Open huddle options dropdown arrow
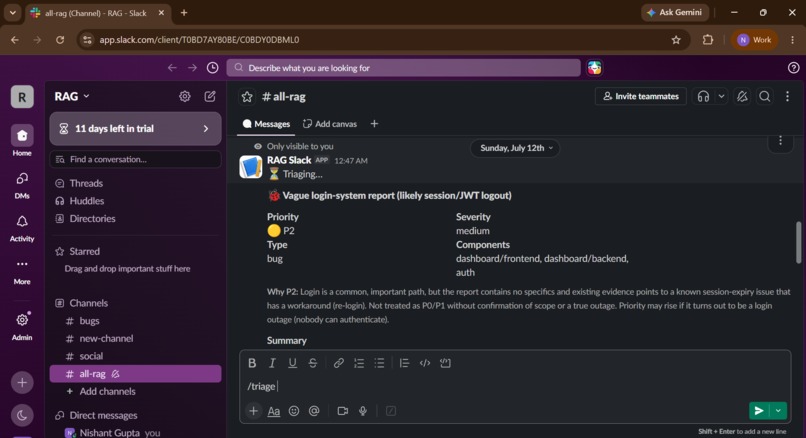Screen dimensions: 806x438 click(x=721, y=96)
